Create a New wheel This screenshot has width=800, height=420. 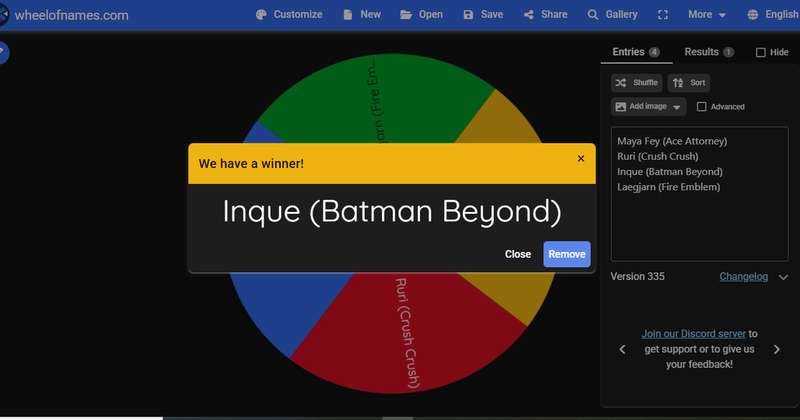tap(362, 14)
